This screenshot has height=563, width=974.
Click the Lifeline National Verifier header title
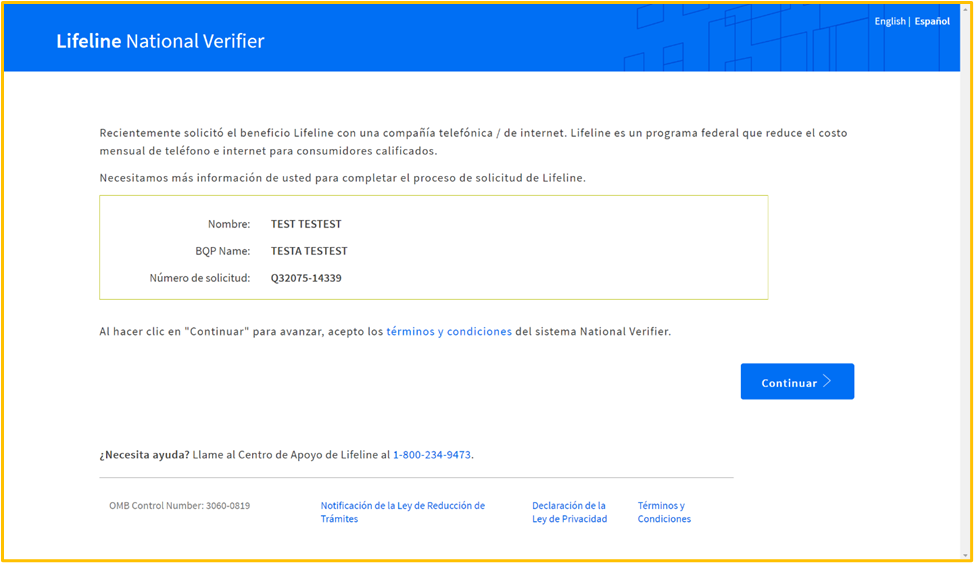pyautogui.click(x=160, y=41)
